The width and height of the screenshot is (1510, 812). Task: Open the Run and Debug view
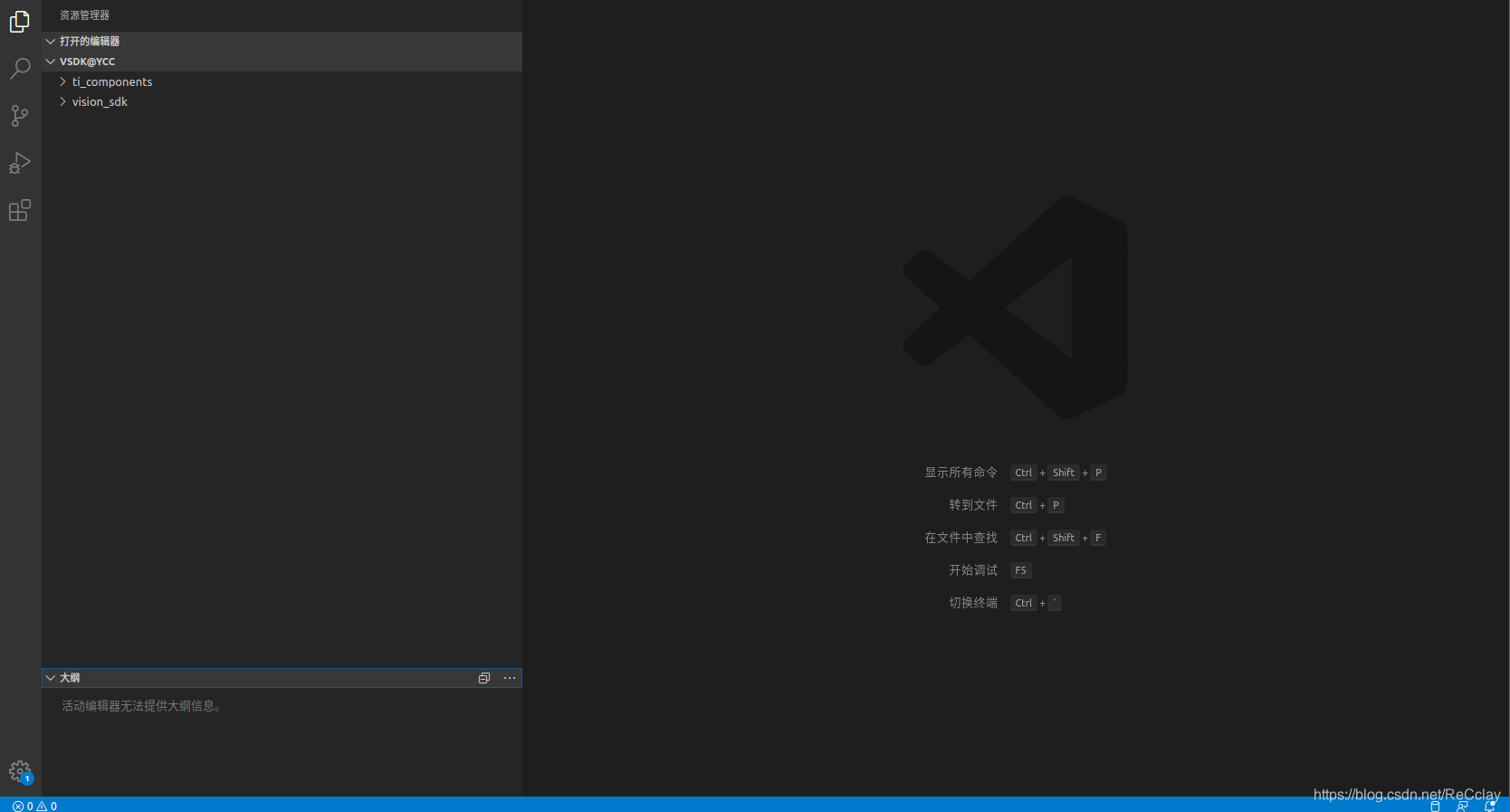point(20,163)
